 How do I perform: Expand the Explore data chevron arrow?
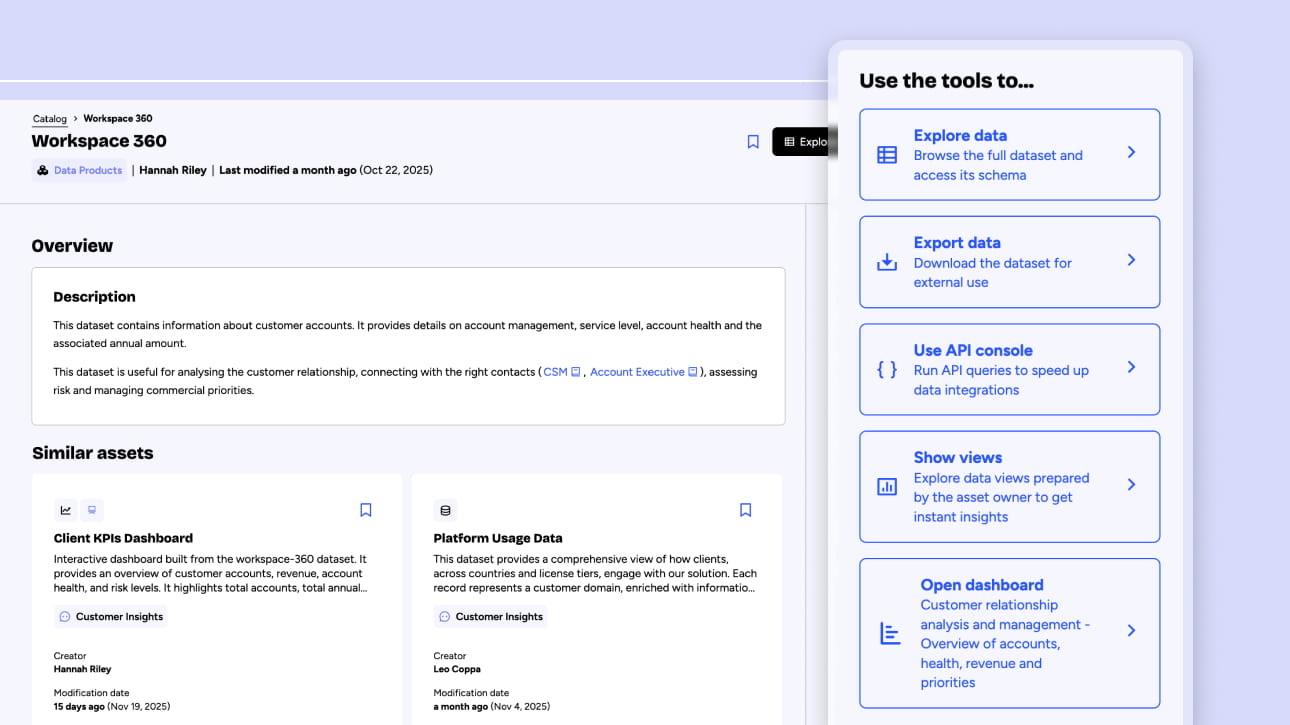(1131, 152)
